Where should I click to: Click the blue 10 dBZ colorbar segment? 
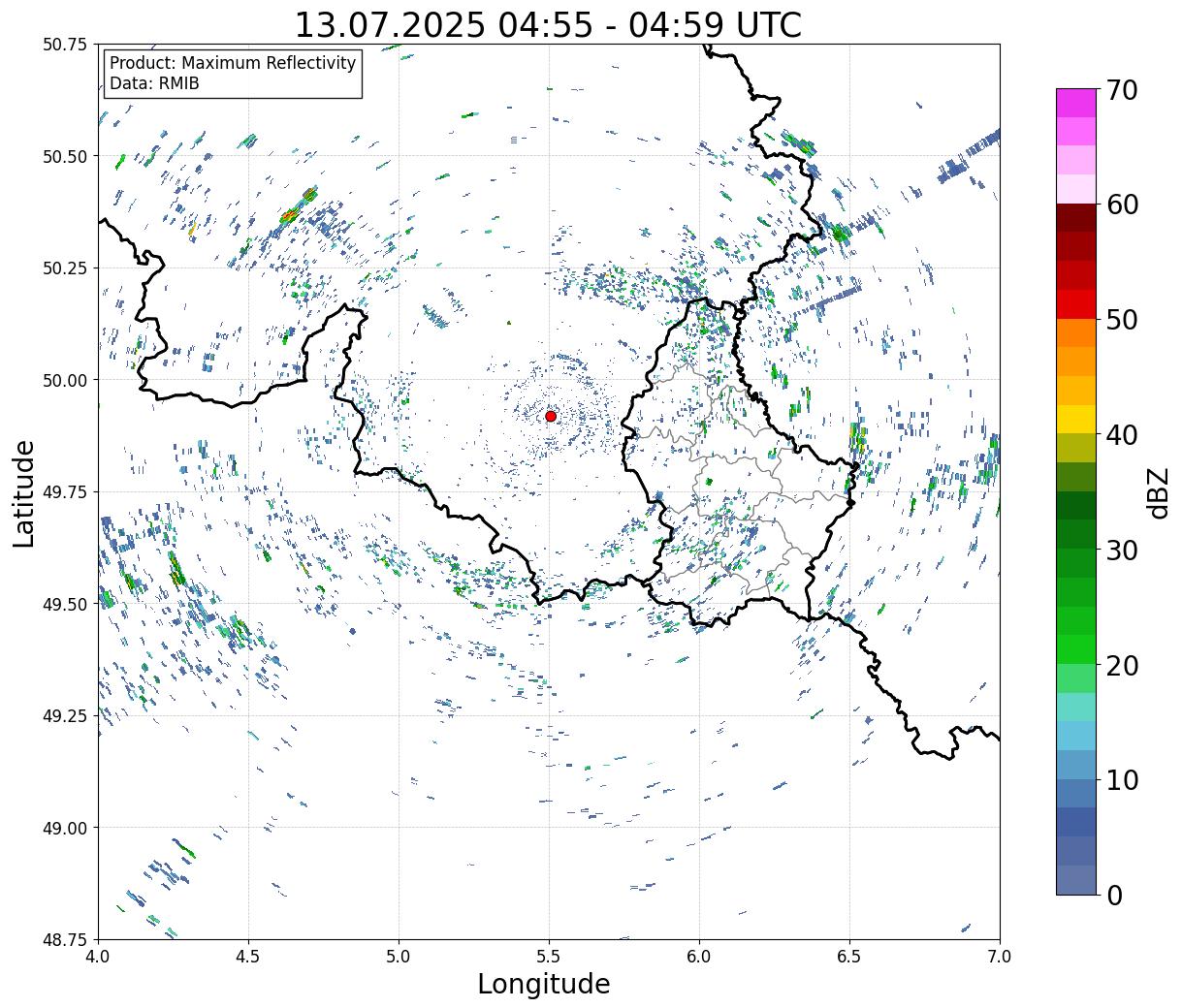[1076, 793]
